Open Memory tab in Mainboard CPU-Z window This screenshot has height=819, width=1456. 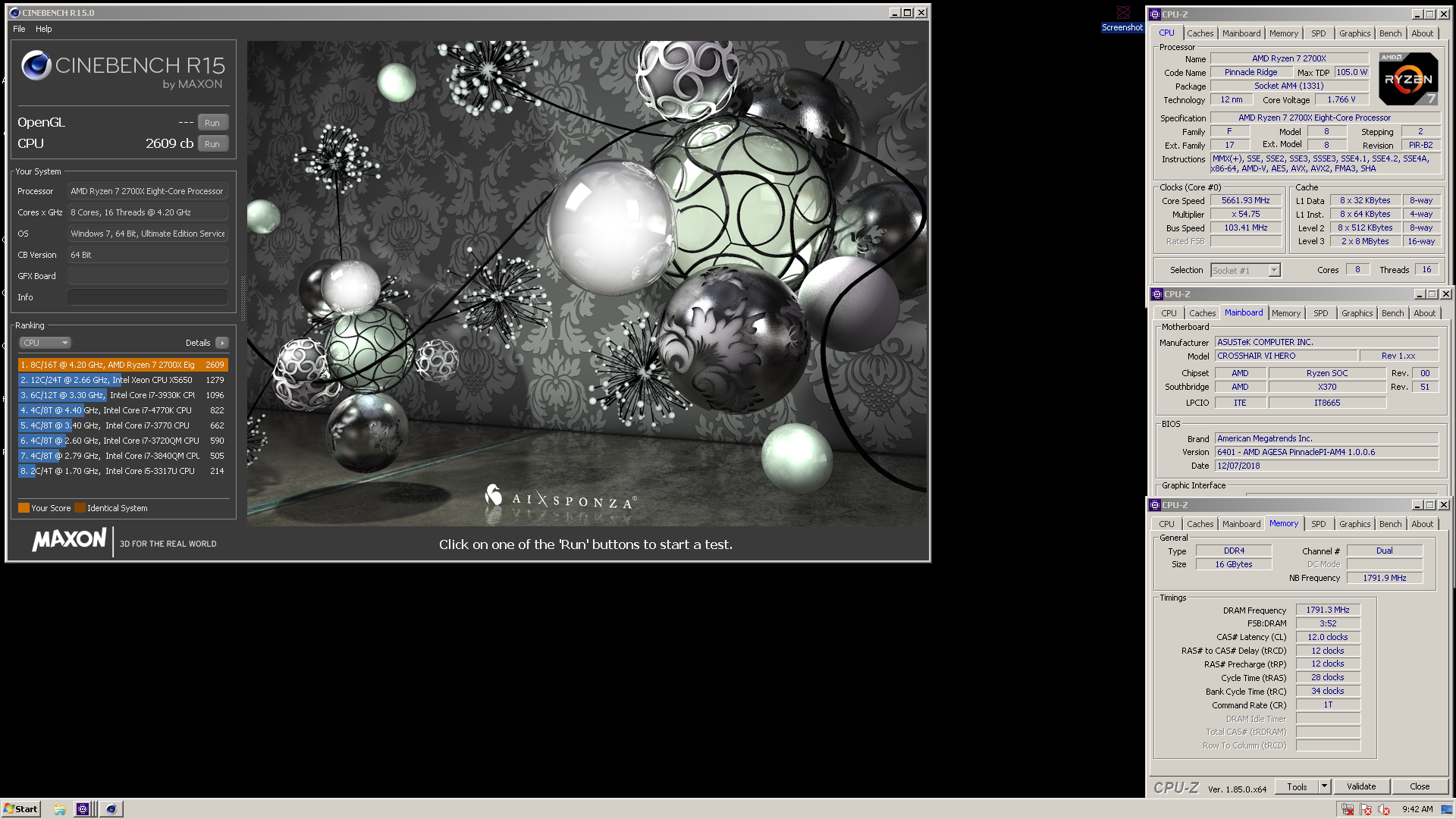click(x=1285, y=313)
